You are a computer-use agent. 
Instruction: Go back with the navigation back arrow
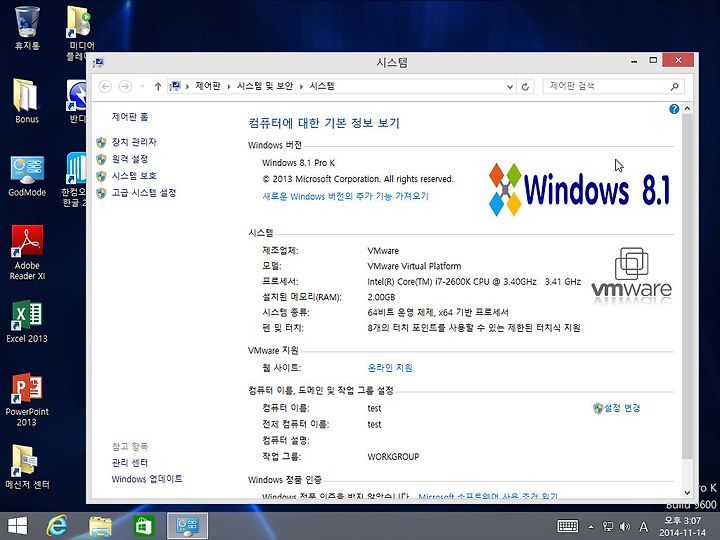pyautogui.click(x=105, y=86)
